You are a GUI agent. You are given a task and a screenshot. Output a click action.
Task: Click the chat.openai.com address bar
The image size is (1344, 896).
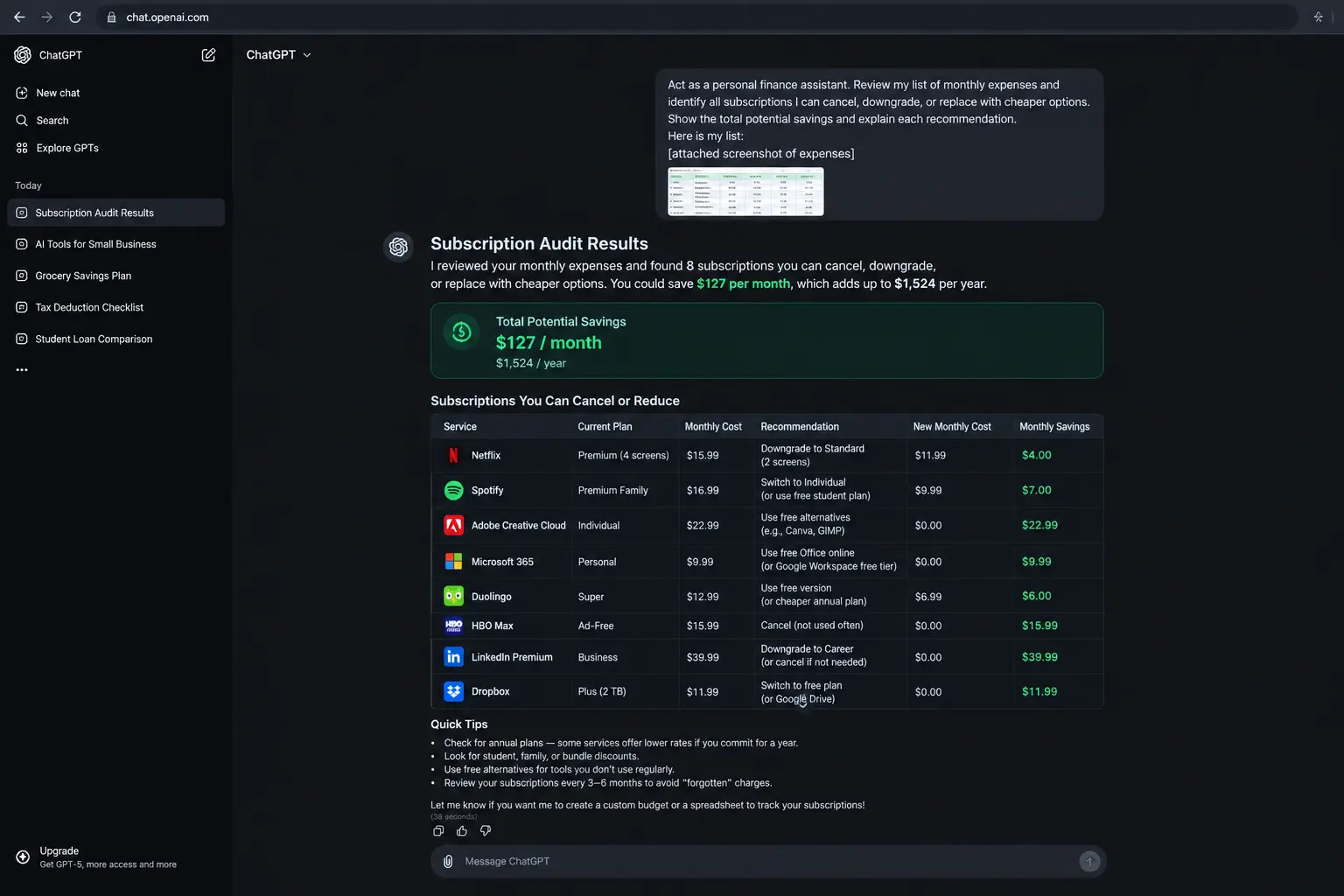click(696, 17)
